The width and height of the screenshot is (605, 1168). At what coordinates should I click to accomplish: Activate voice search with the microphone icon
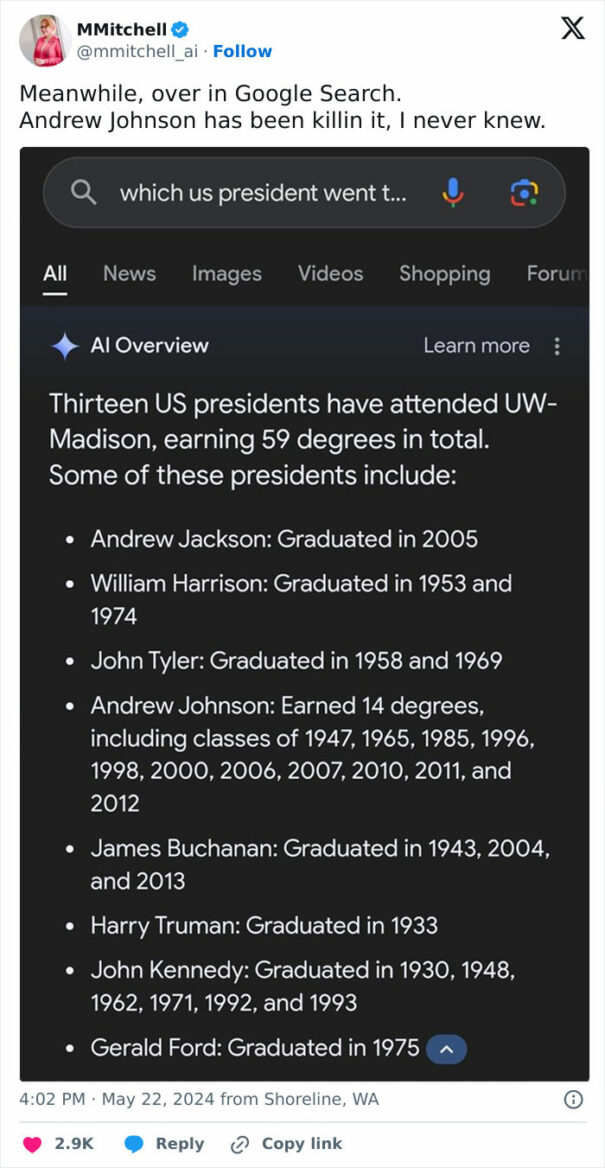pyautogui.click(x=452, y=192)
